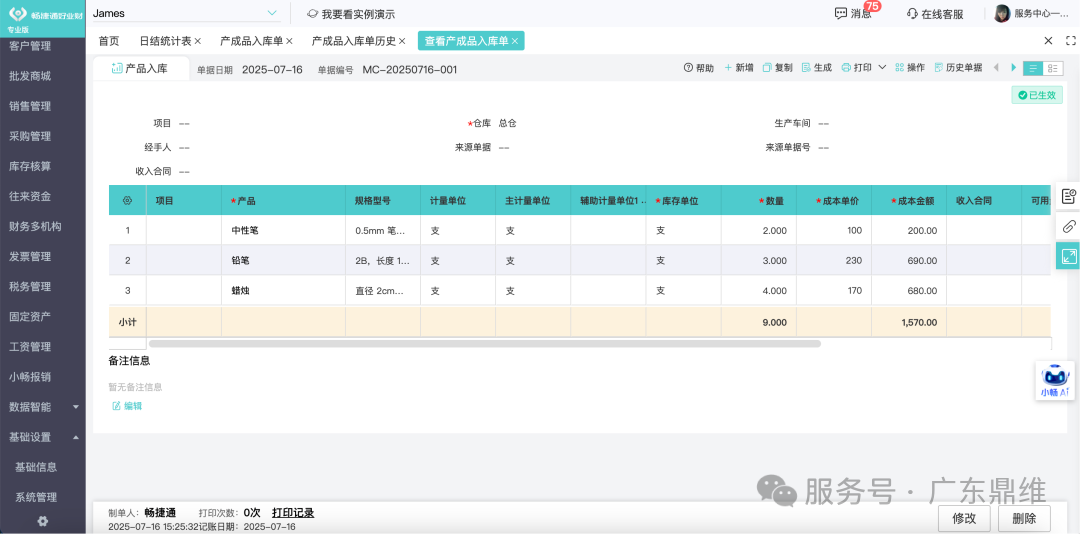Go to next document arrow

coord(1013,68)
